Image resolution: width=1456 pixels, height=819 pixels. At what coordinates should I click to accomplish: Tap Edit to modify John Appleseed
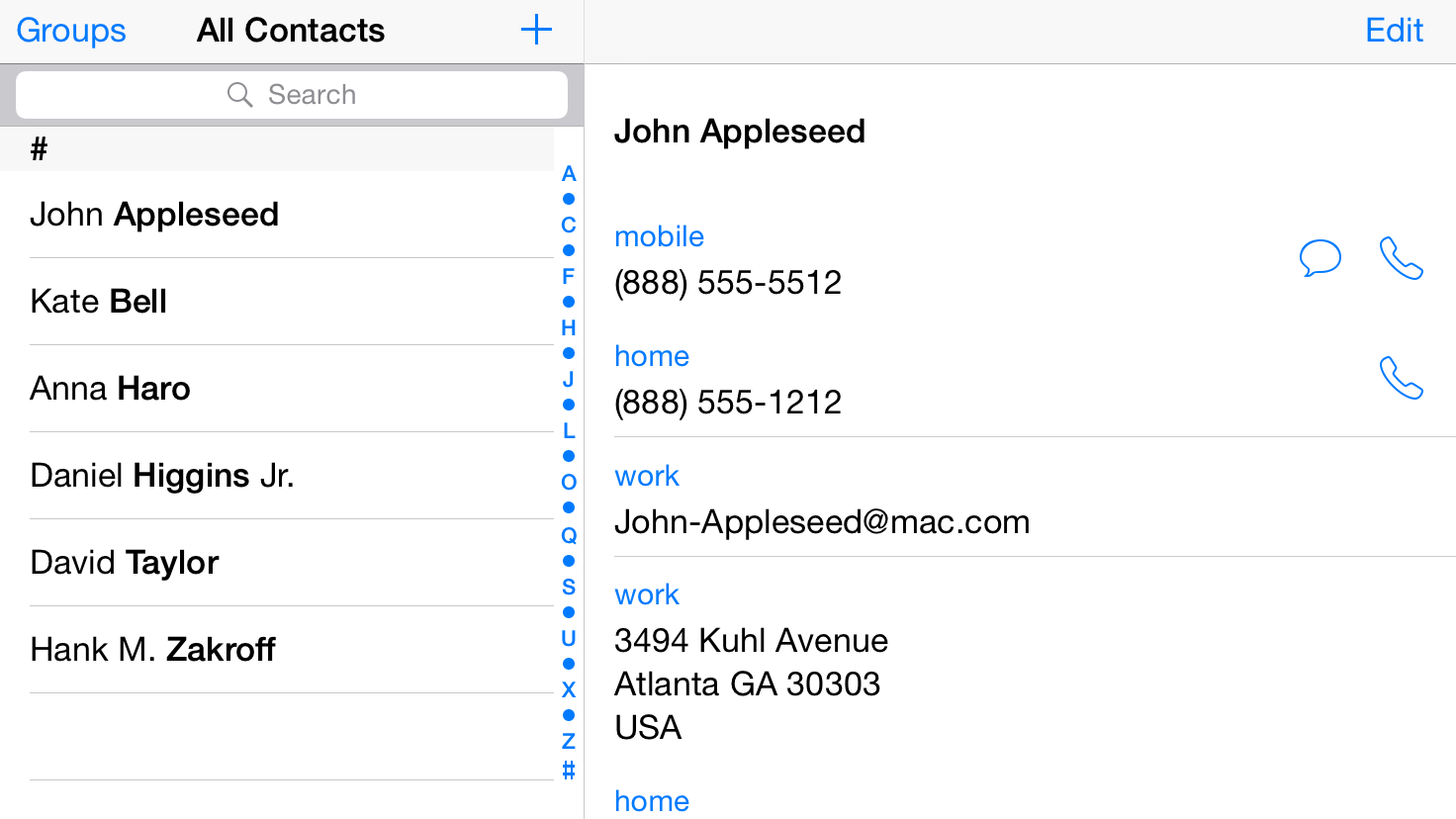pyautogui.click(x=1394, y=31)
